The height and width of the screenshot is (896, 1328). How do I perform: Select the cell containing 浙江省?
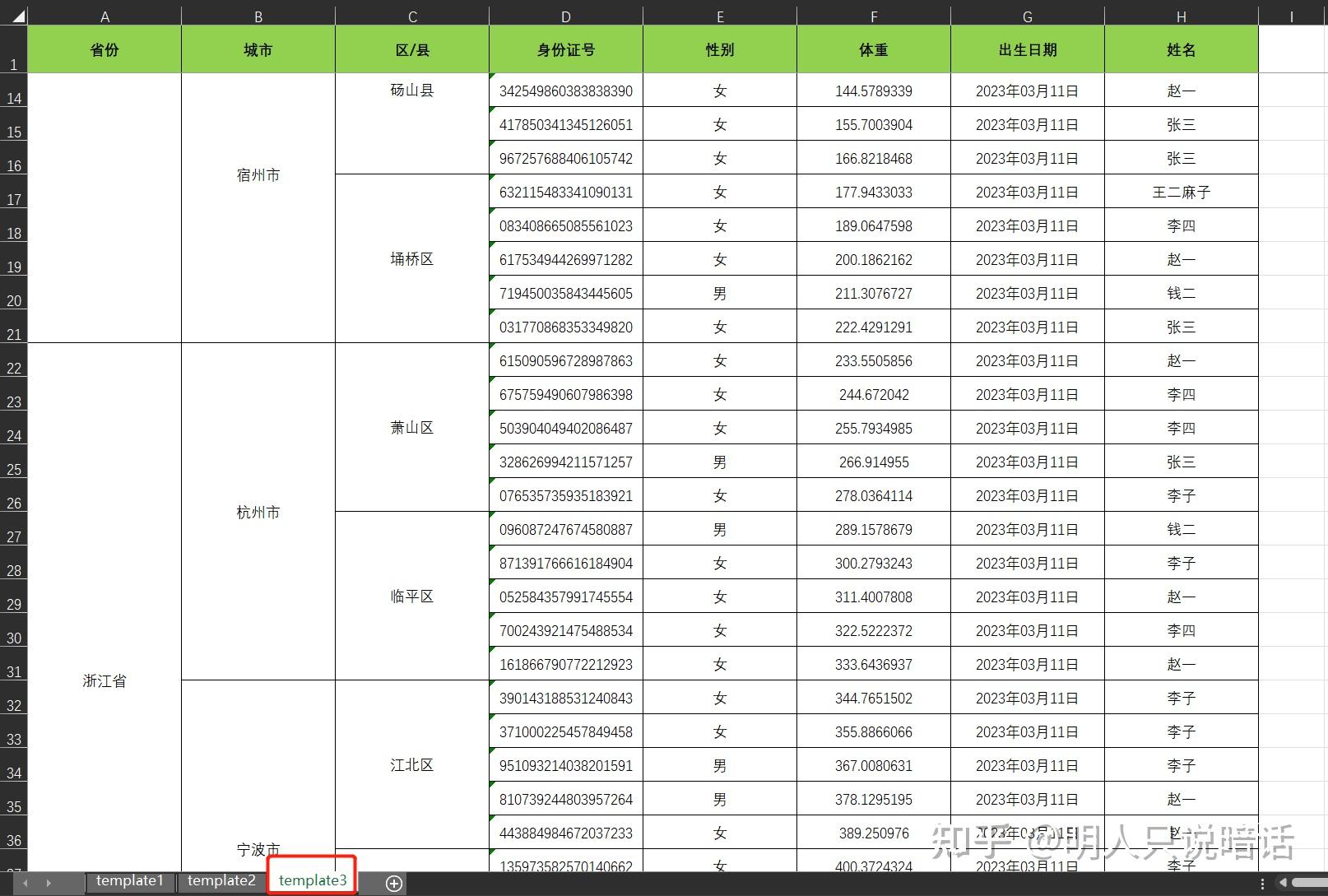104,680
